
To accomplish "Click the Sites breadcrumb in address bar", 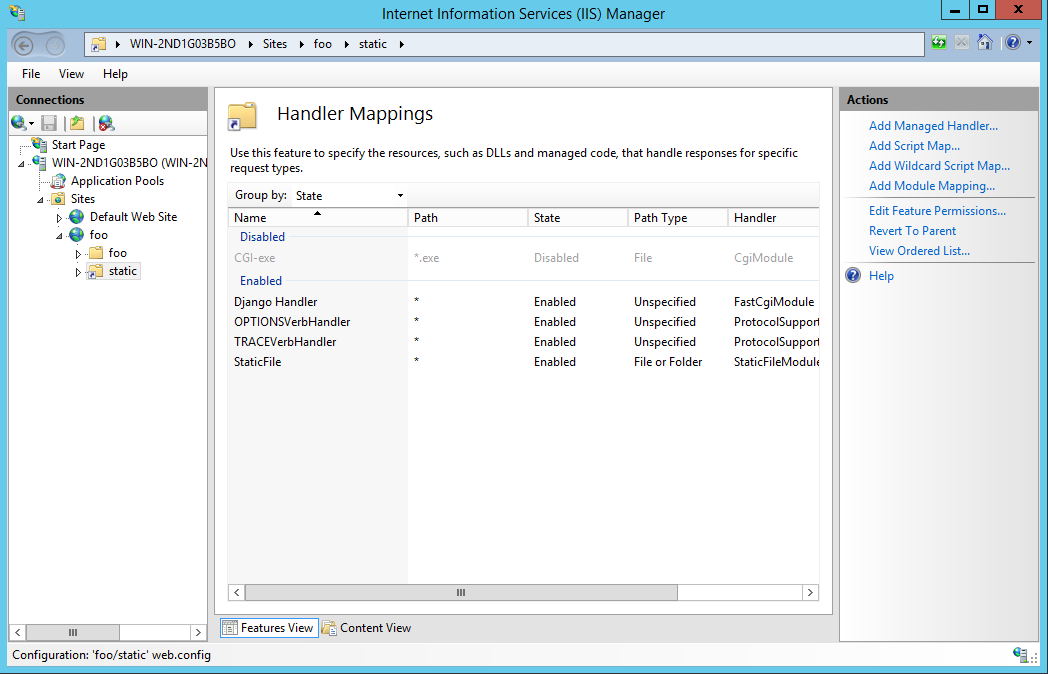I will click(275, 44).
